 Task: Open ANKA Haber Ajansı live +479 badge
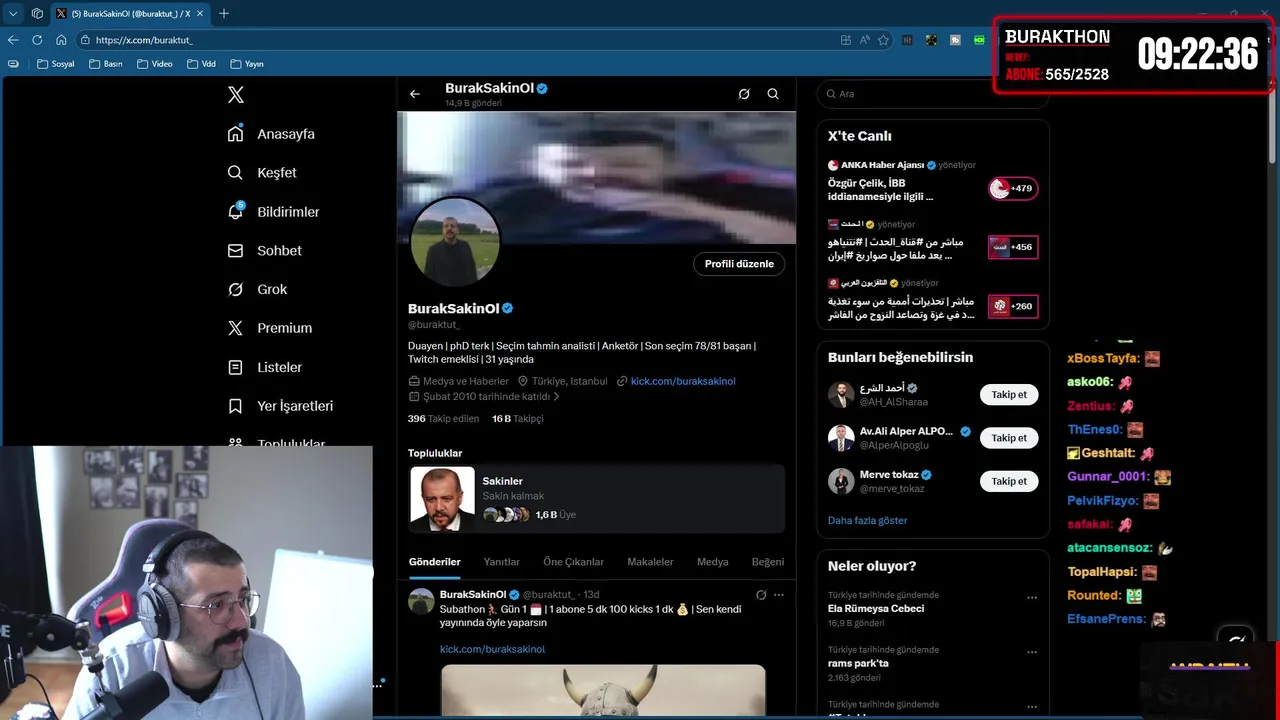(1013, 189)
